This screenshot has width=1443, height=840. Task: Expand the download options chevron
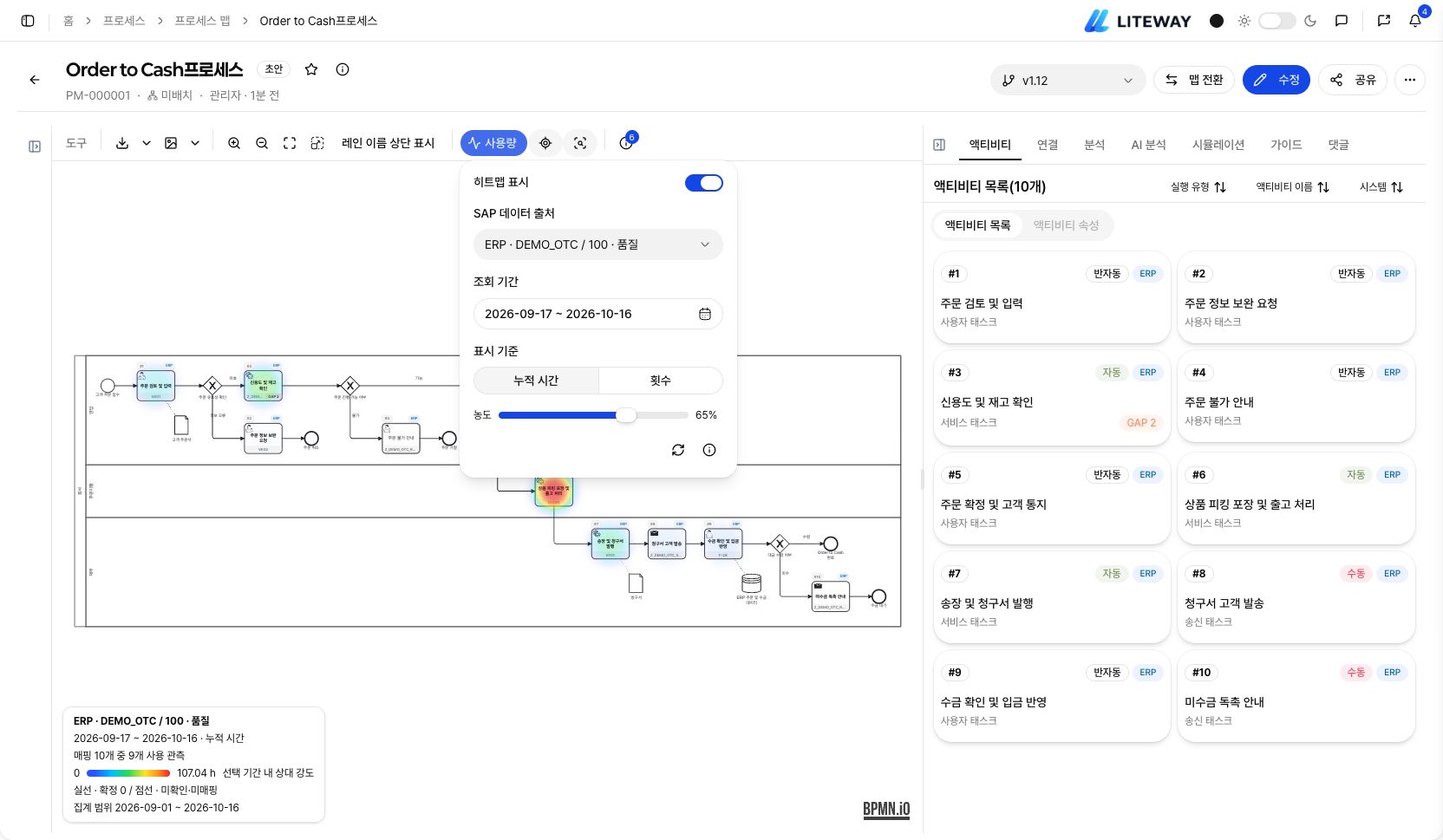147,143
